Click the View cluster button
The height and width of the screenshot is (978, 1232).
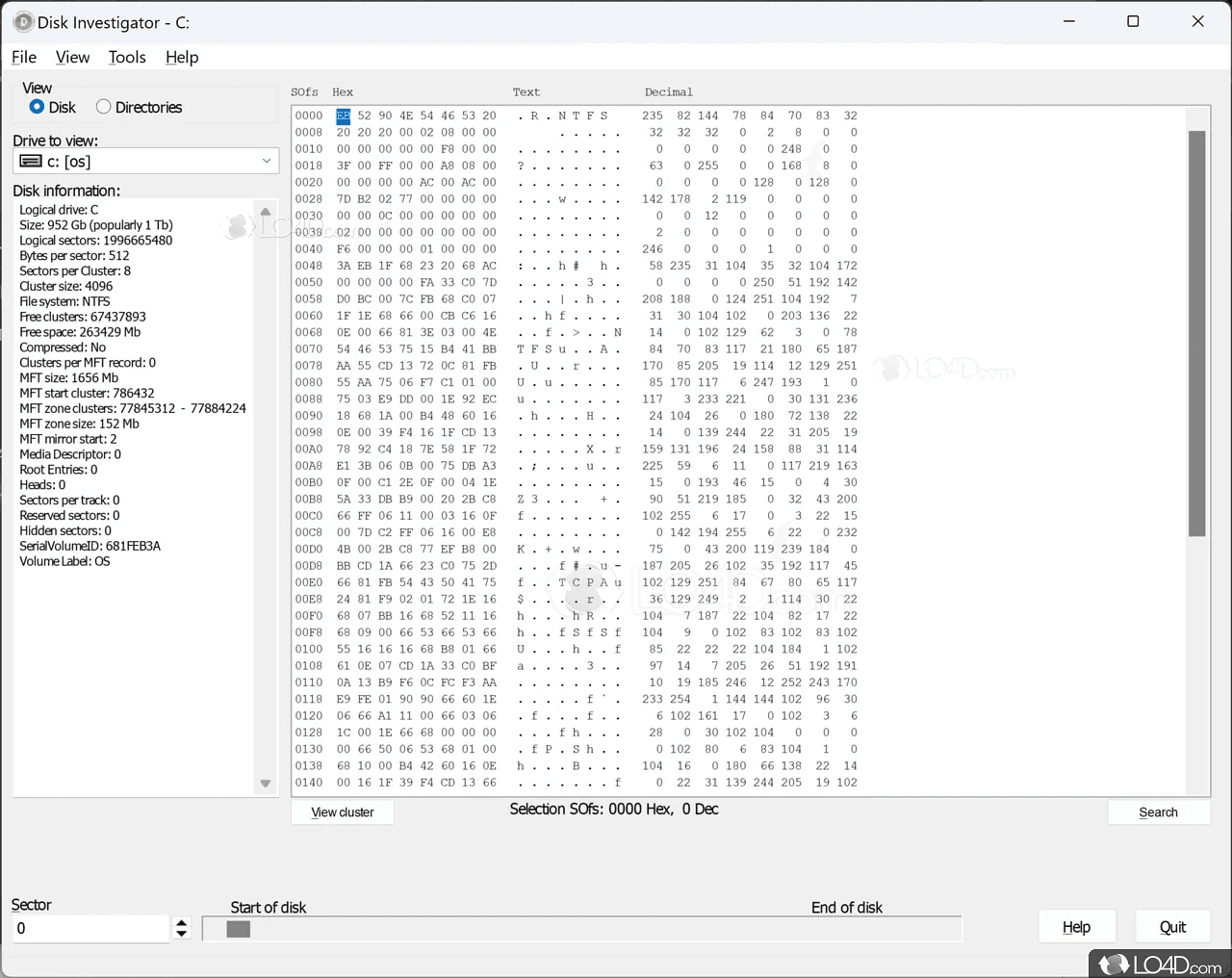click(x=342, y=811)
